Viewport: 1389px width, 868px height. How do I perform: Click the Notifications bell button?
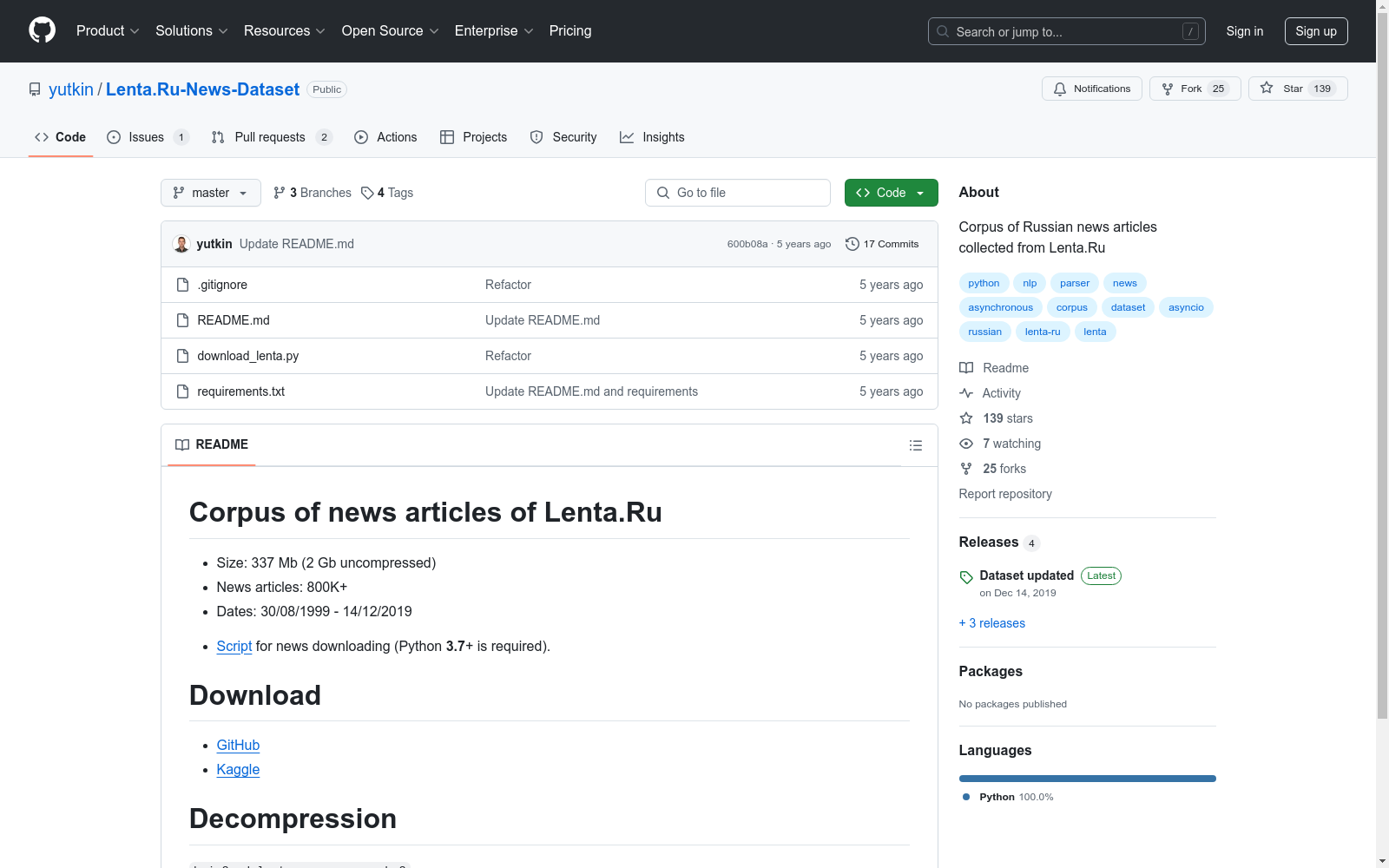(x=1091, y=89)
